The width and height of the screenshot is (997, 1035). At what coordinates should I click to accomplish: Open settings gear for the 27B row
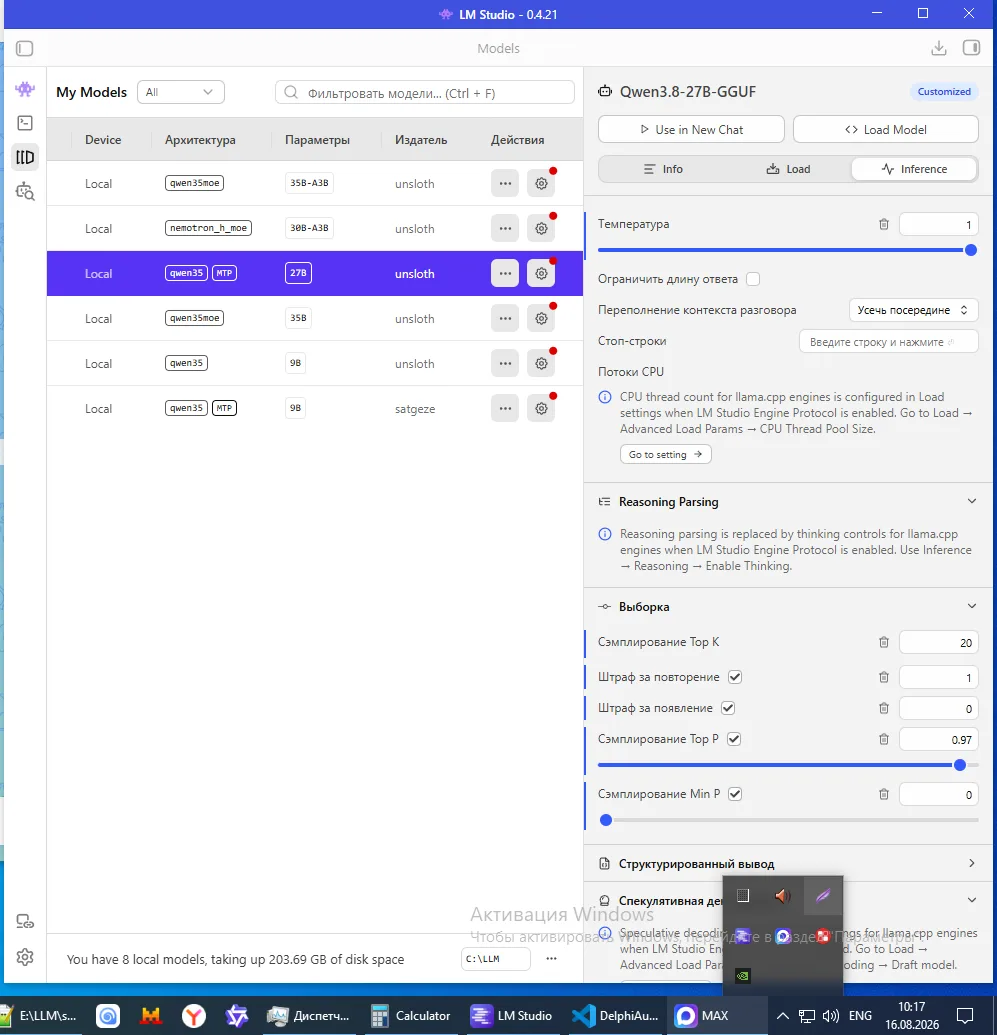[x=541, y=273]
